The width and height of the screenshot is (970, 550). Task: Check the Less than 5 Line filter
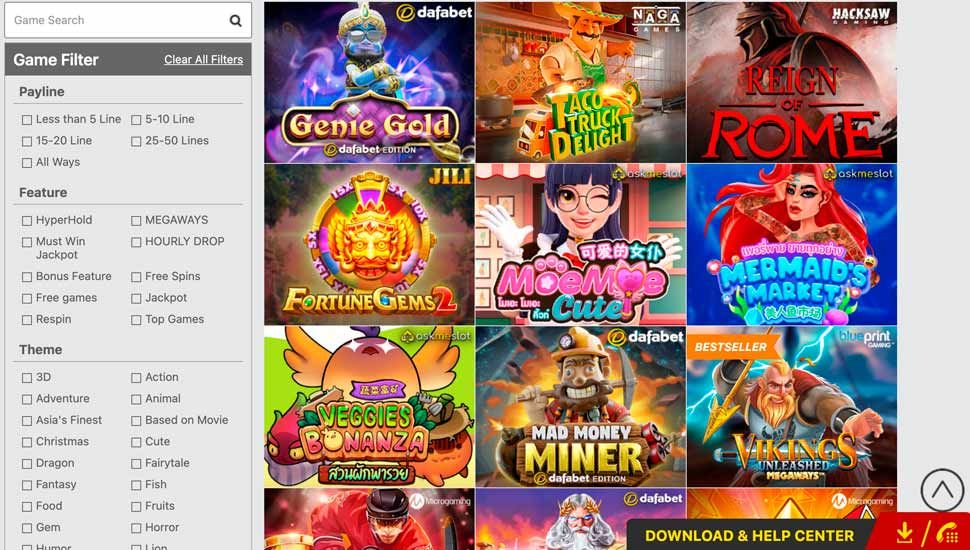(27, 120)
